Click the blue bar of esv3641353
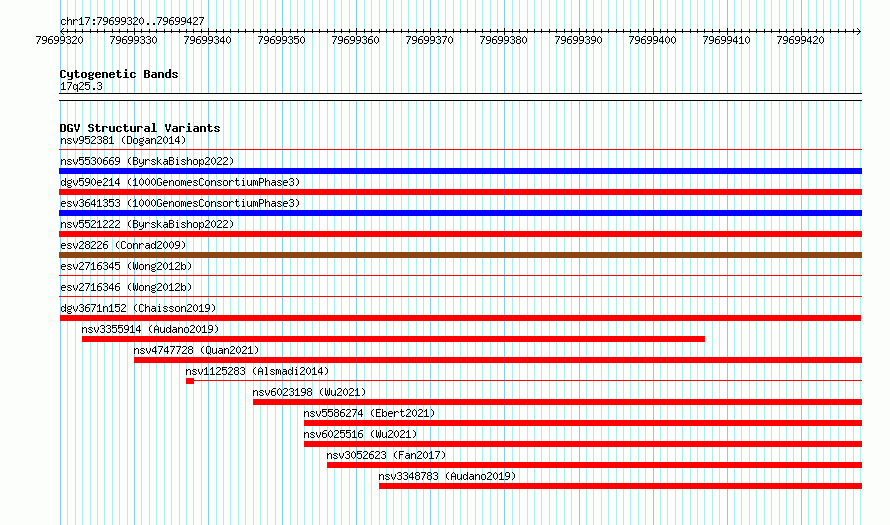The image size is (890, 525). pos(460,213)
